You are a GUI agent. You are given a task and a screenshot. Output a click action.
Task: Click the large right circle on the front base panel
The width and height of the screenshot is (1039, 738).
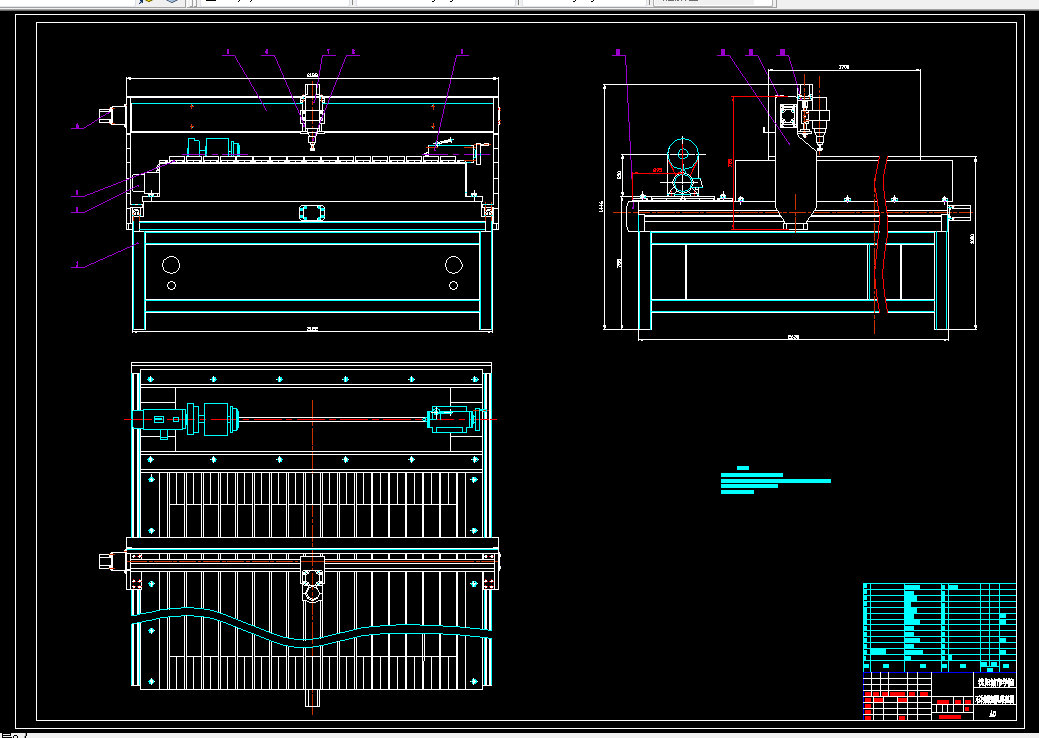(x=454, y=265)
